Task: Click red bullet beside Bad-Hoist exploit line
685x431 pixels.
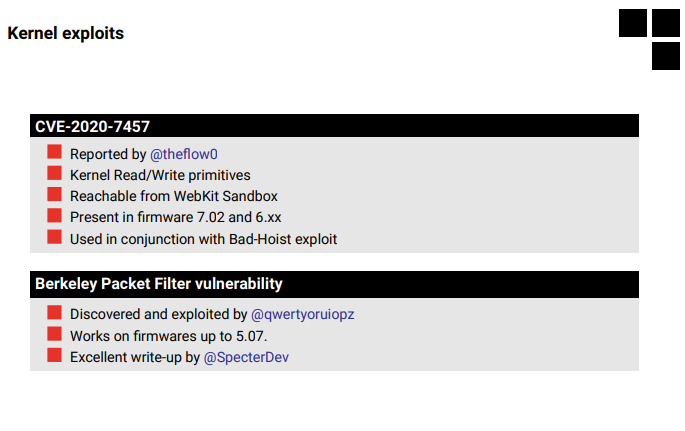Action: (x=55, y=237)
